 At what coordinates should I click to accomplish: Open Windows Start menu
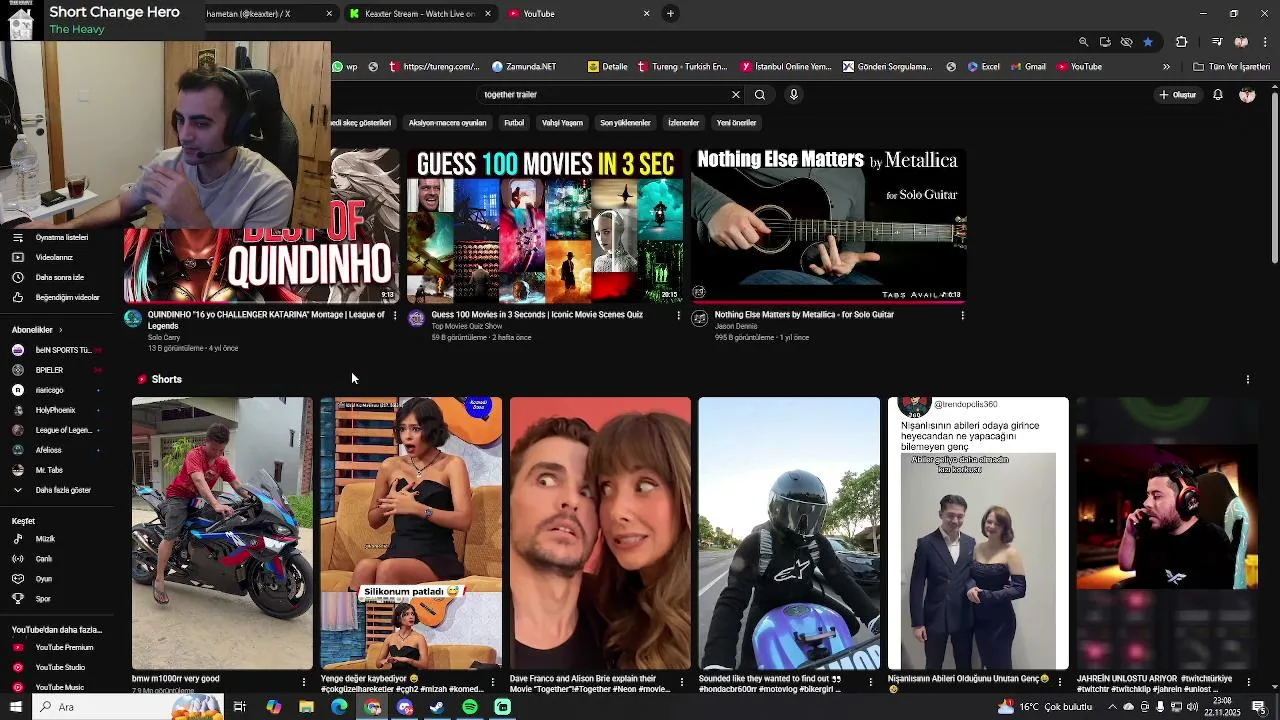[x=16, y=707]
